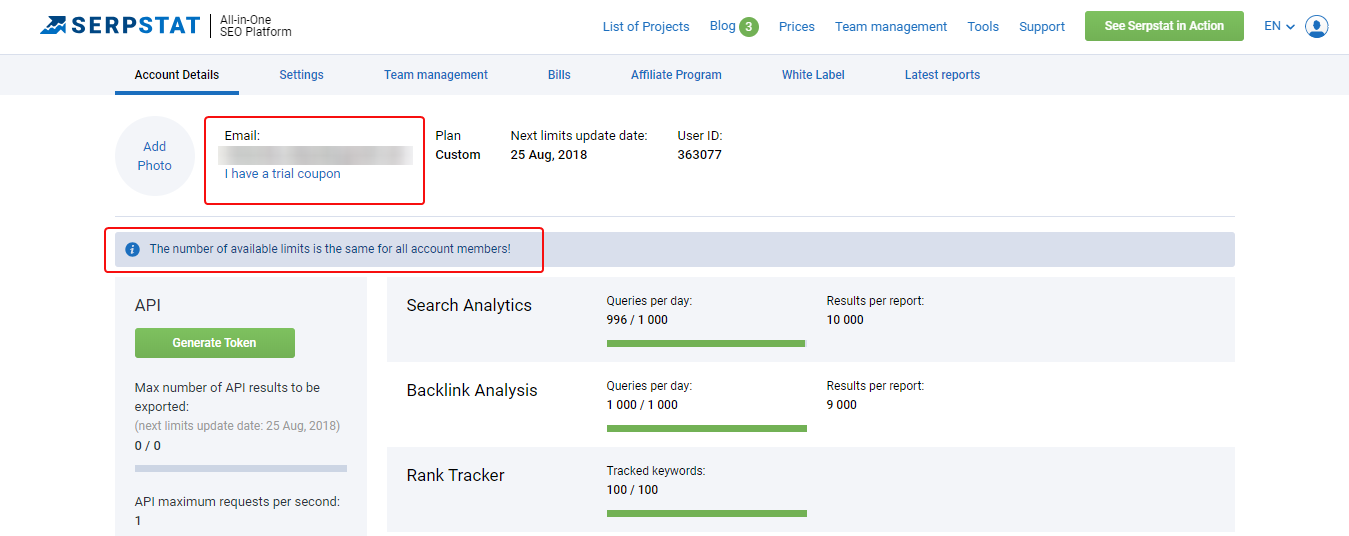Image resolution: width=1349 pixels, height=536 pixels.
Task: Click the Generate Token button
Action: pyautogui.click(x=215, y=343)
